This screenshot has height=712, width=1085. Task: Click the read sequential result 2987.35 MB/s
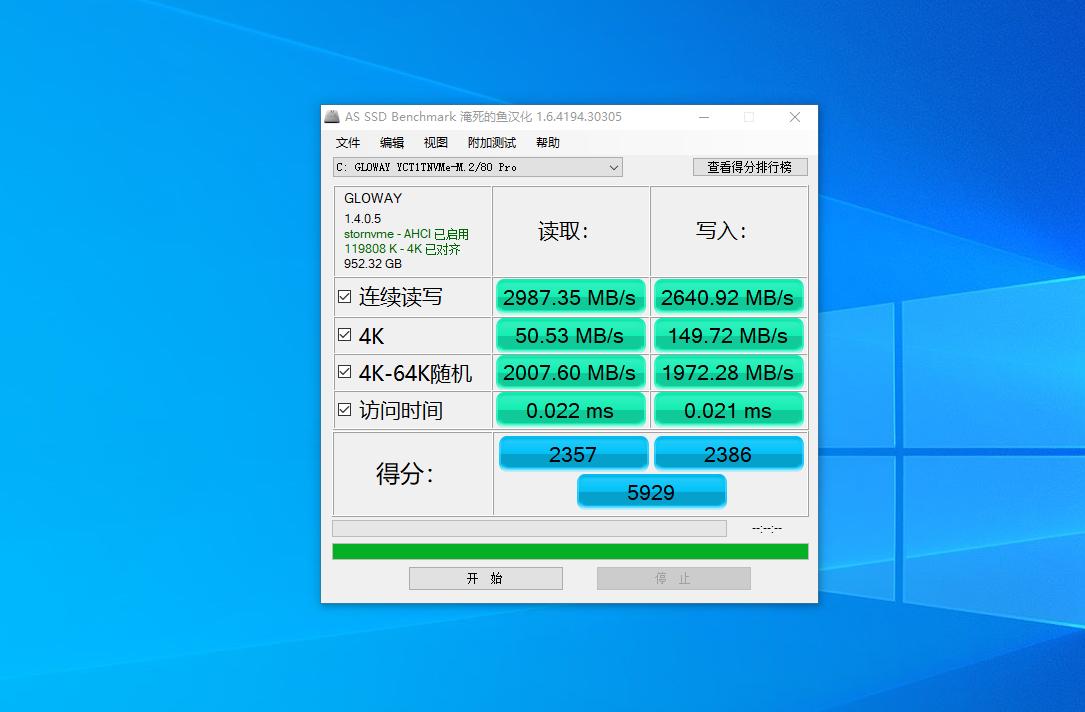click(x=570, y=296)
